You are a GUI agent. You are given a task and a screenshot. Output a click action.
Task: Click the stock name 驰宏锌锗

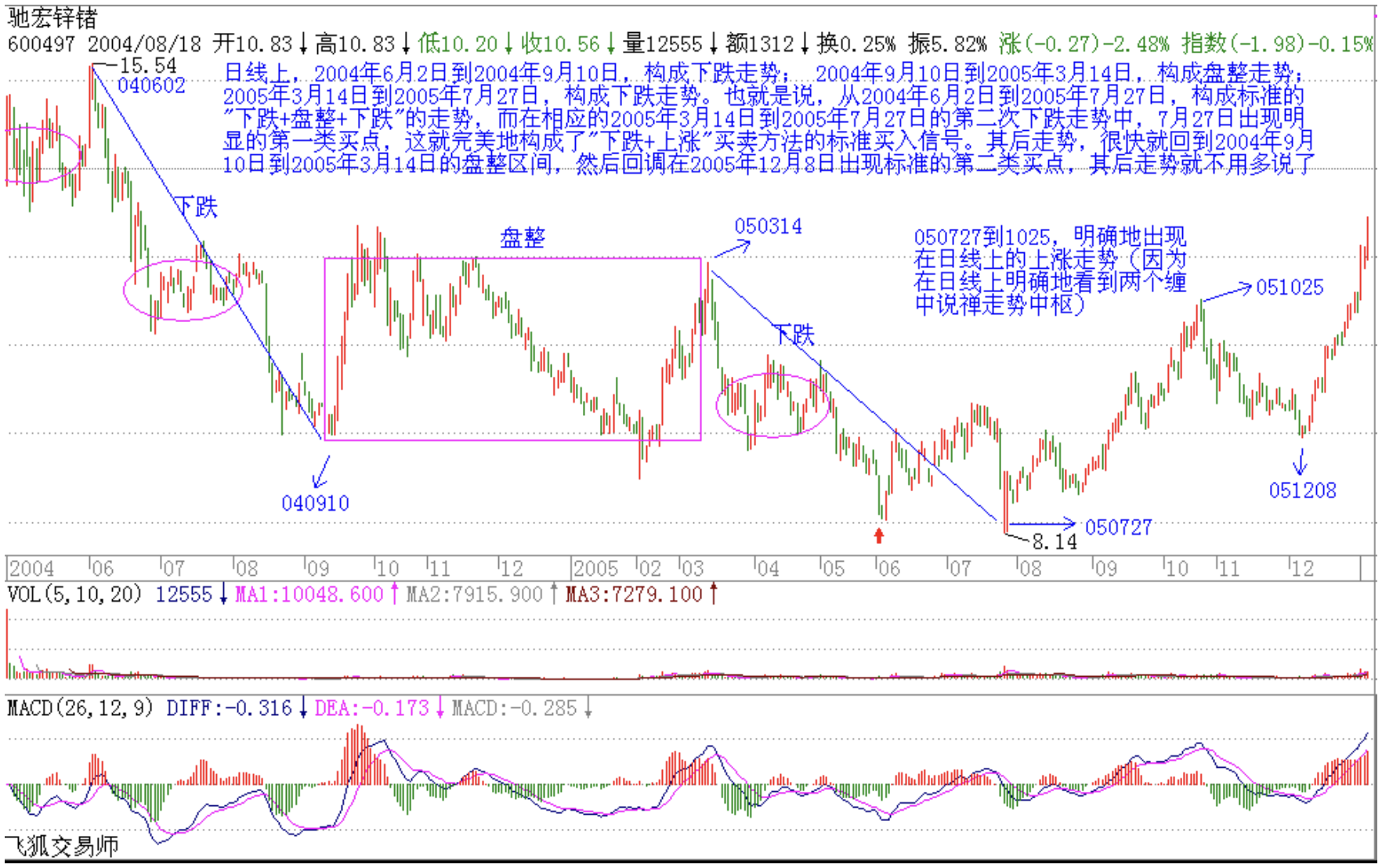52,17
